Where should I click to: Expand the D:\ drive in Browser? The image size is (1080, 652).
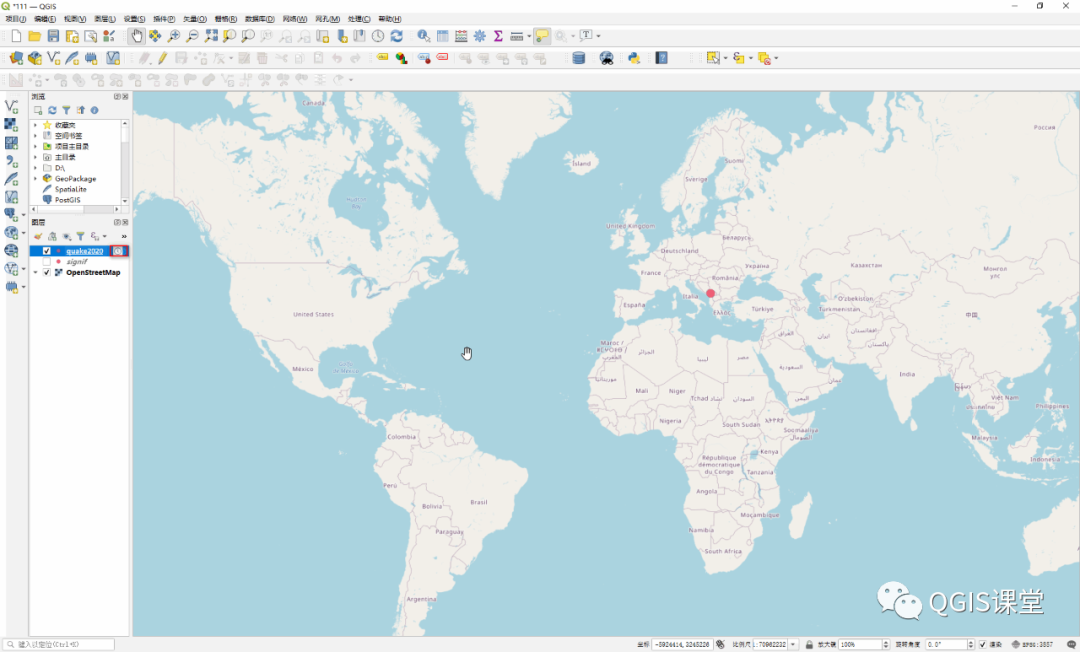coord(35,168)
